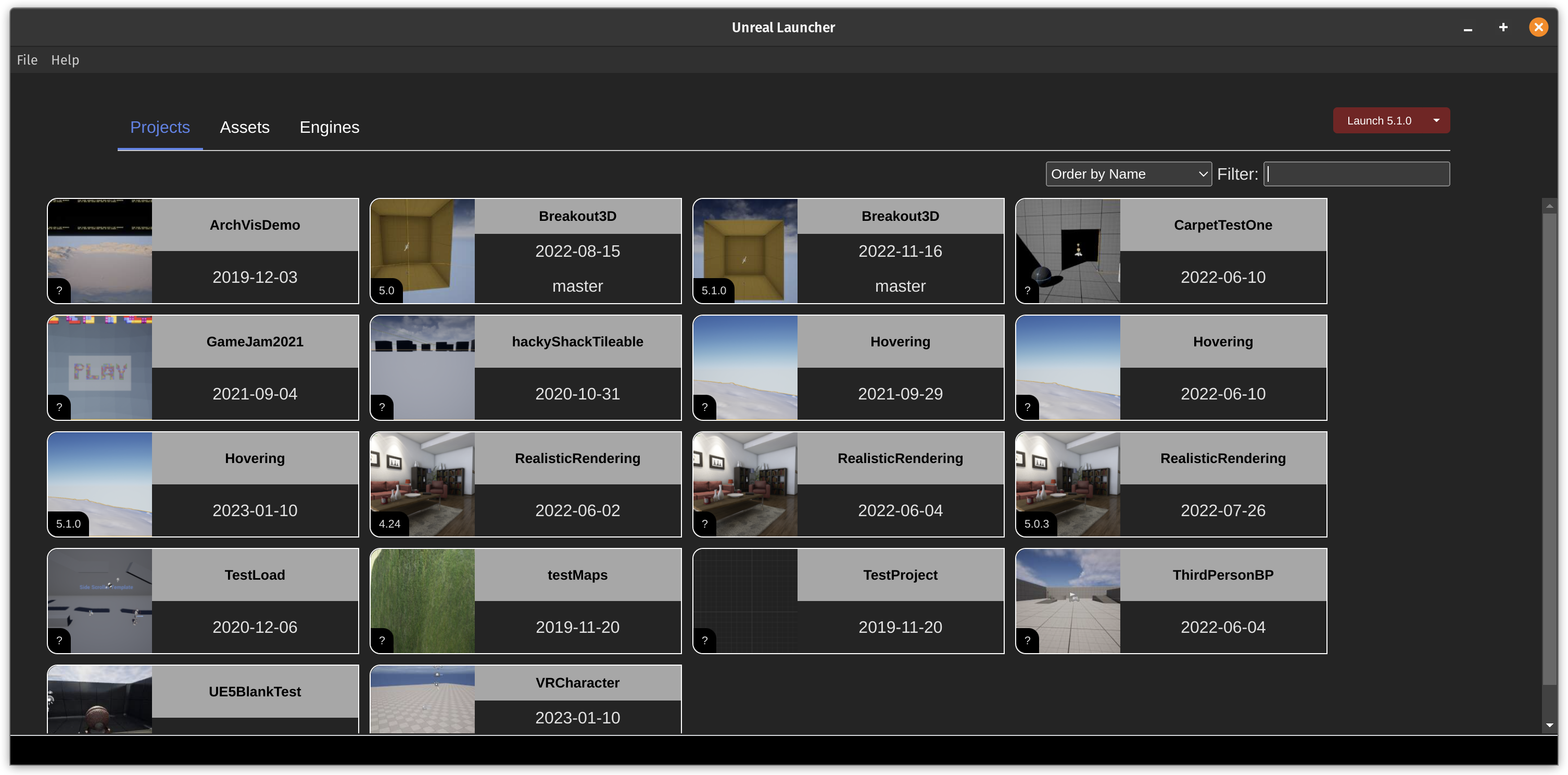Open the Order by Name dropdown
The height and width of the screenshot is (775, 1568).
[x=1129, y=174]
